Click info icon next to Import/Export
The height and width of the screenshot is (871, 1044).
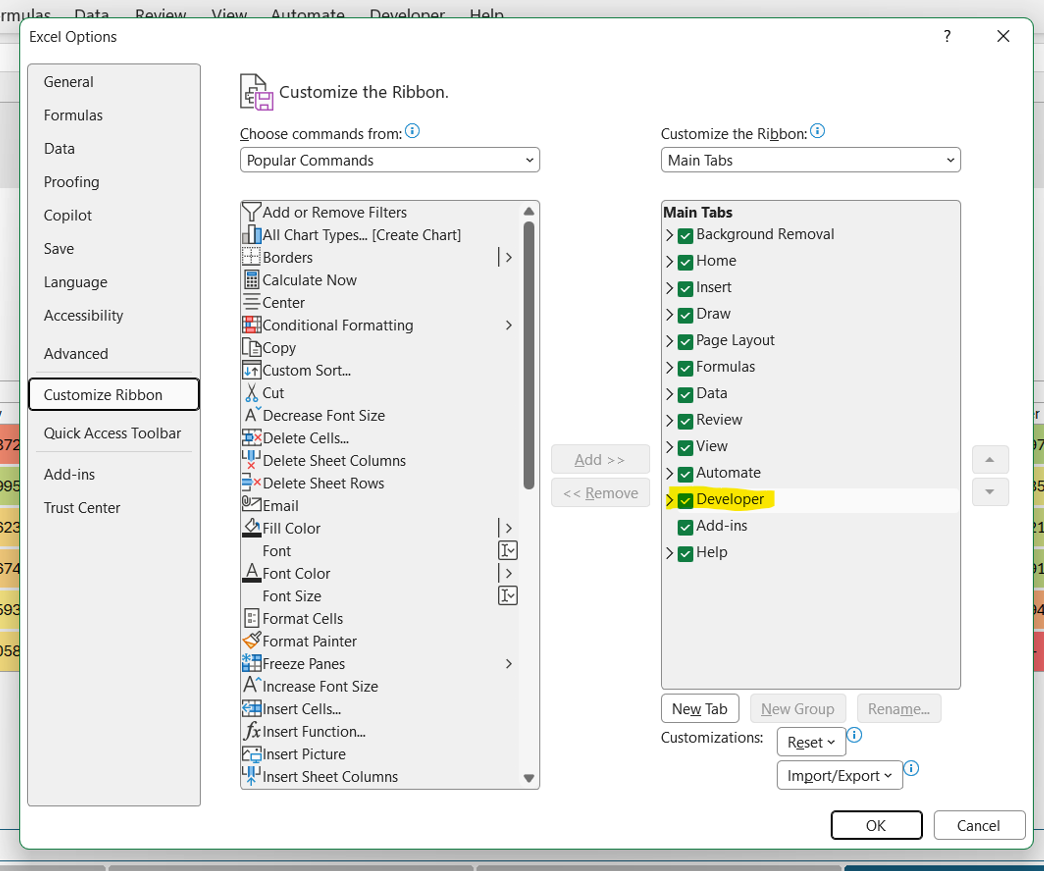pyautogui.click(x=911, y=768)
